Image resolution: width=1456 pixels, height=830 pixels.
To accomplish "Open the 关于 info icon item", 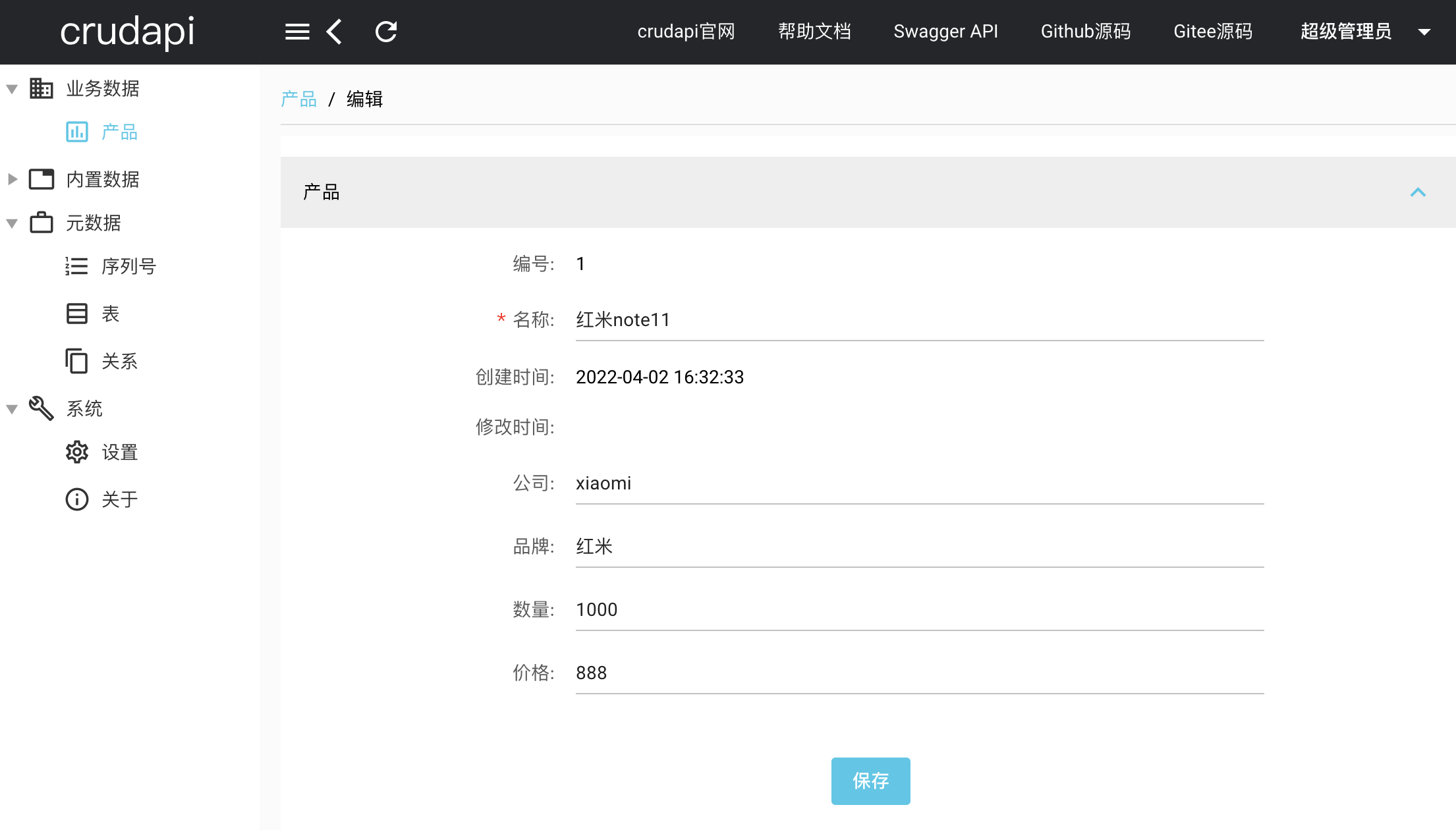I will (x=76, y=499).
